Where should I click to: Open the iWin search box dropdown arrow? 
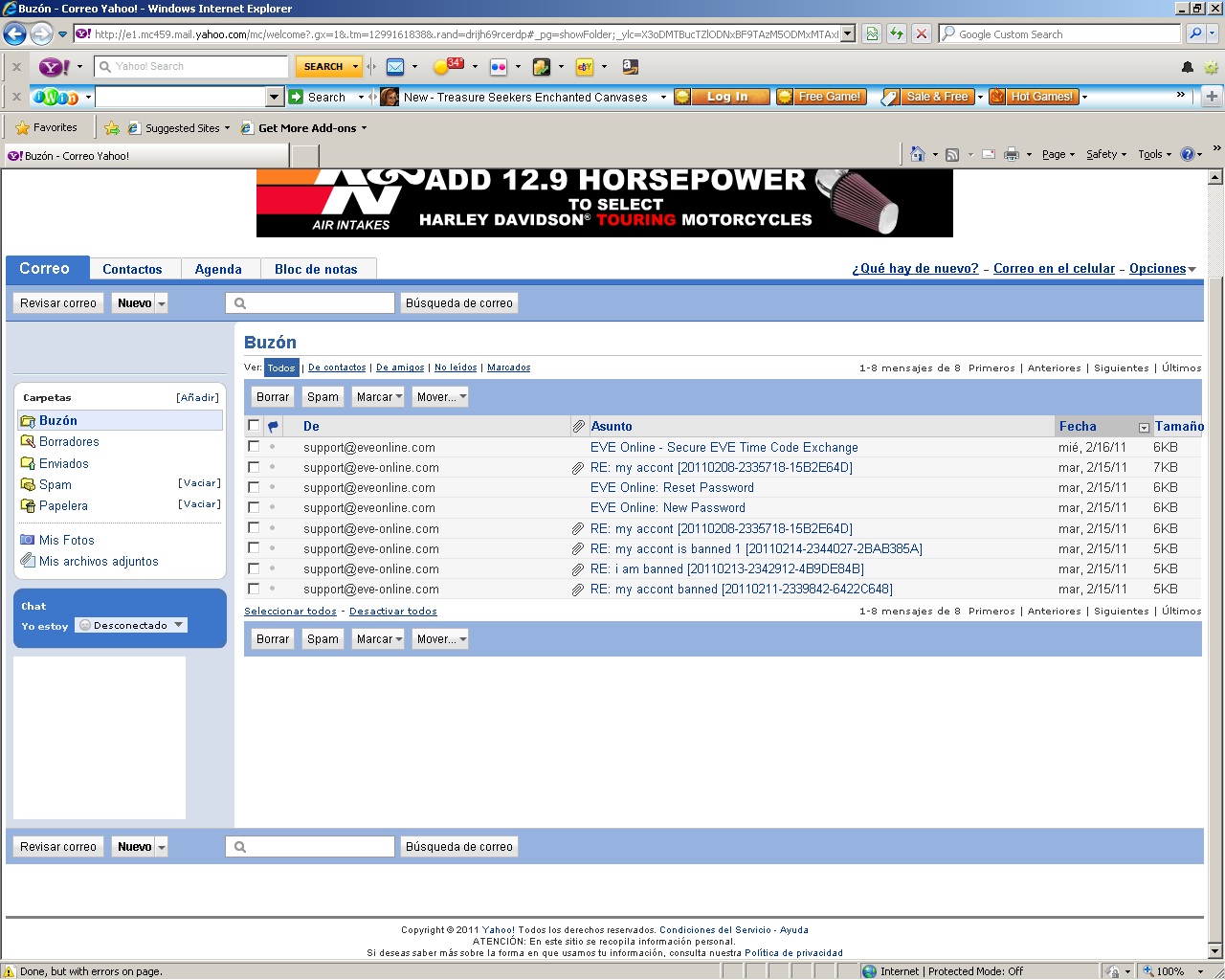[x=275, y=97]
